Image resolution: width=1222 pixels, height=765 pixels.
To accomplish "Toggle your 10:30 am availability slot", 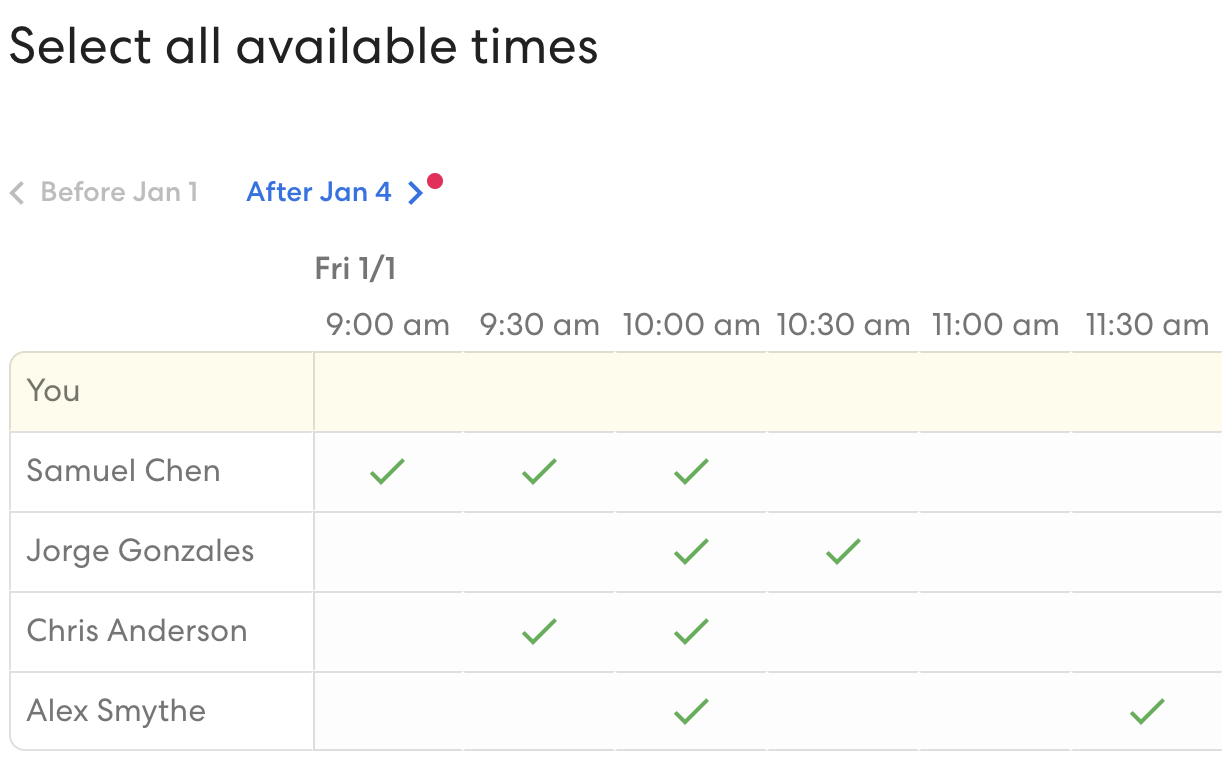I will click(x=843, y=392).
